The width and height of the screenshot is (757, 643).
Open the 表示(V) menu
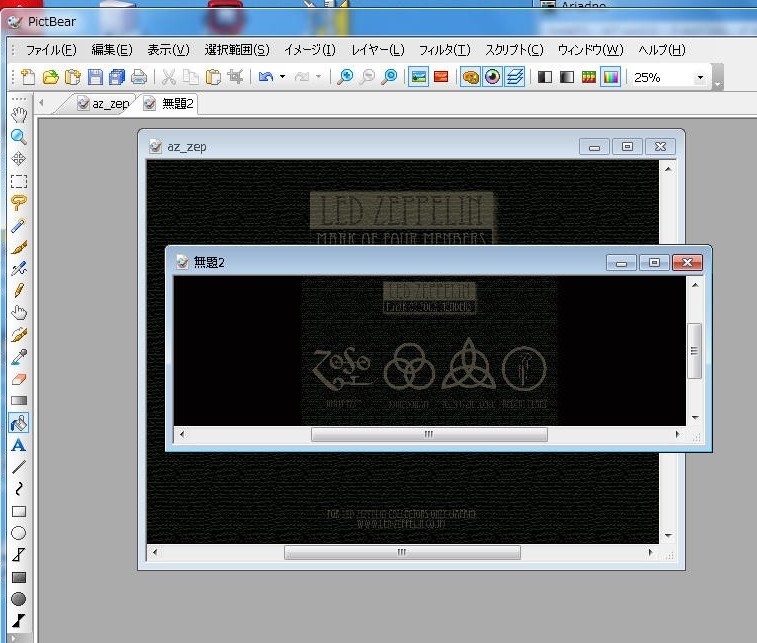168,50
